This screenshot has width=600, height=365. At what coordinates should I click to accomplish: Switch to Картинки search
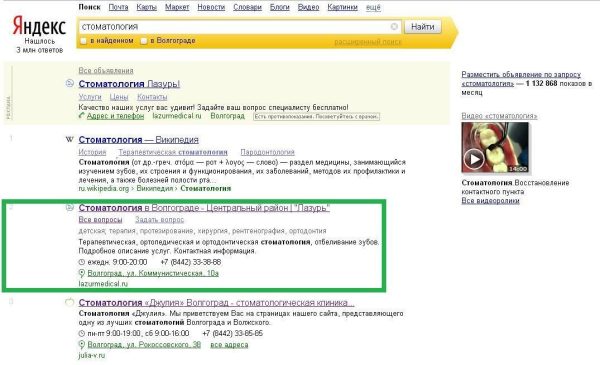(x=342, y=7)
